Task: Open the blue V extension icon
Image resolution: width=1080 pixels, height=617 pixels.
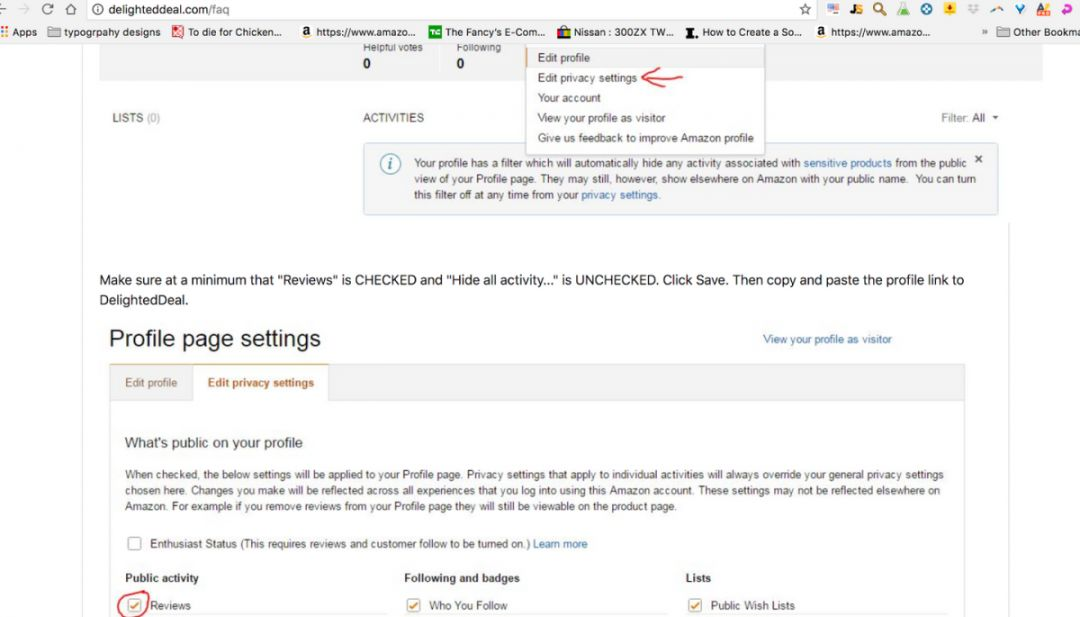Action: pyautogui.click(x=1020, y=9)
